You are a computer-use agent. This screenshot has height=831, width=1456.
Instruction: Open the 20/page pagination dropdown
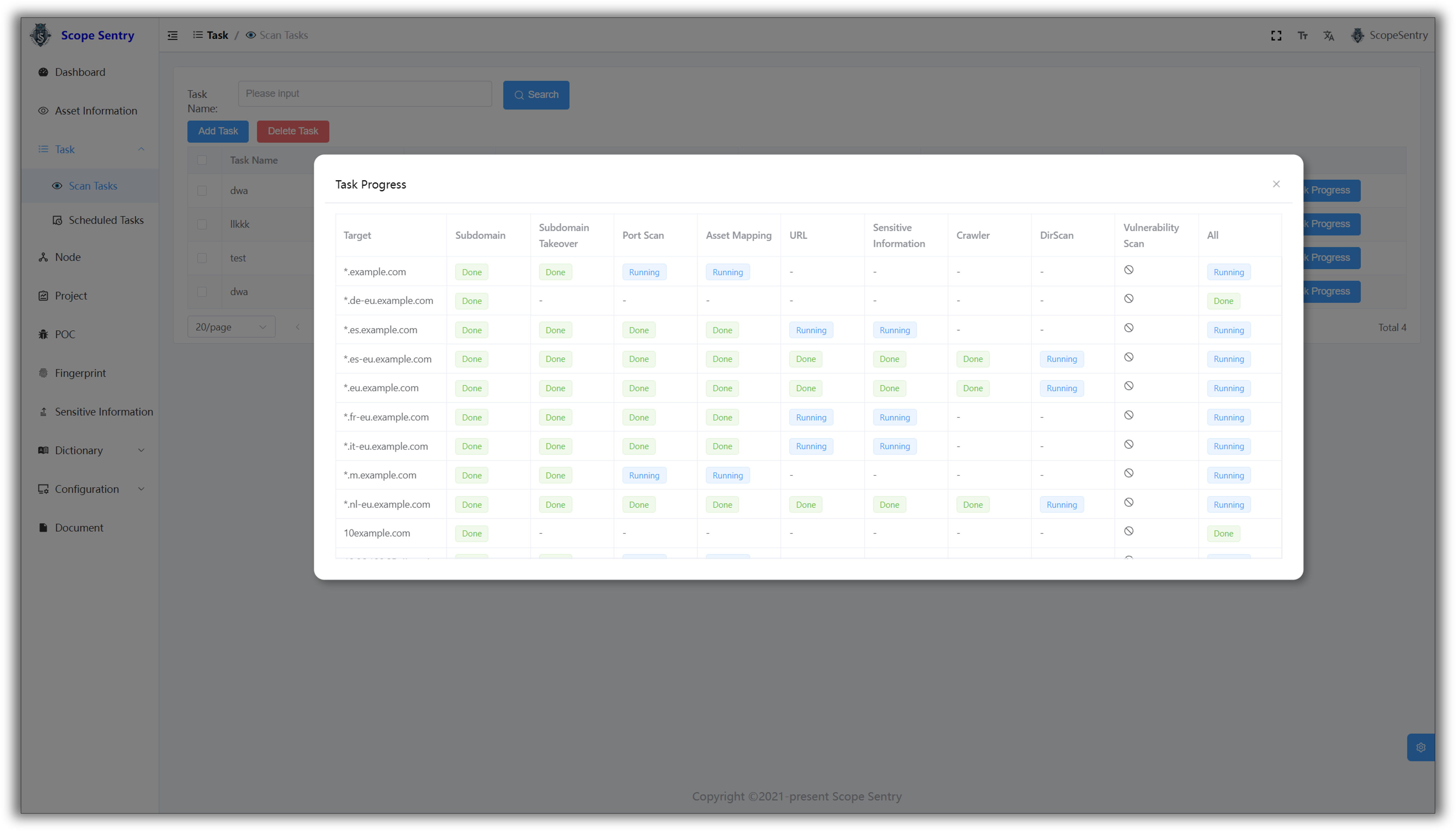pyautogui.click(x=231, y=327)
